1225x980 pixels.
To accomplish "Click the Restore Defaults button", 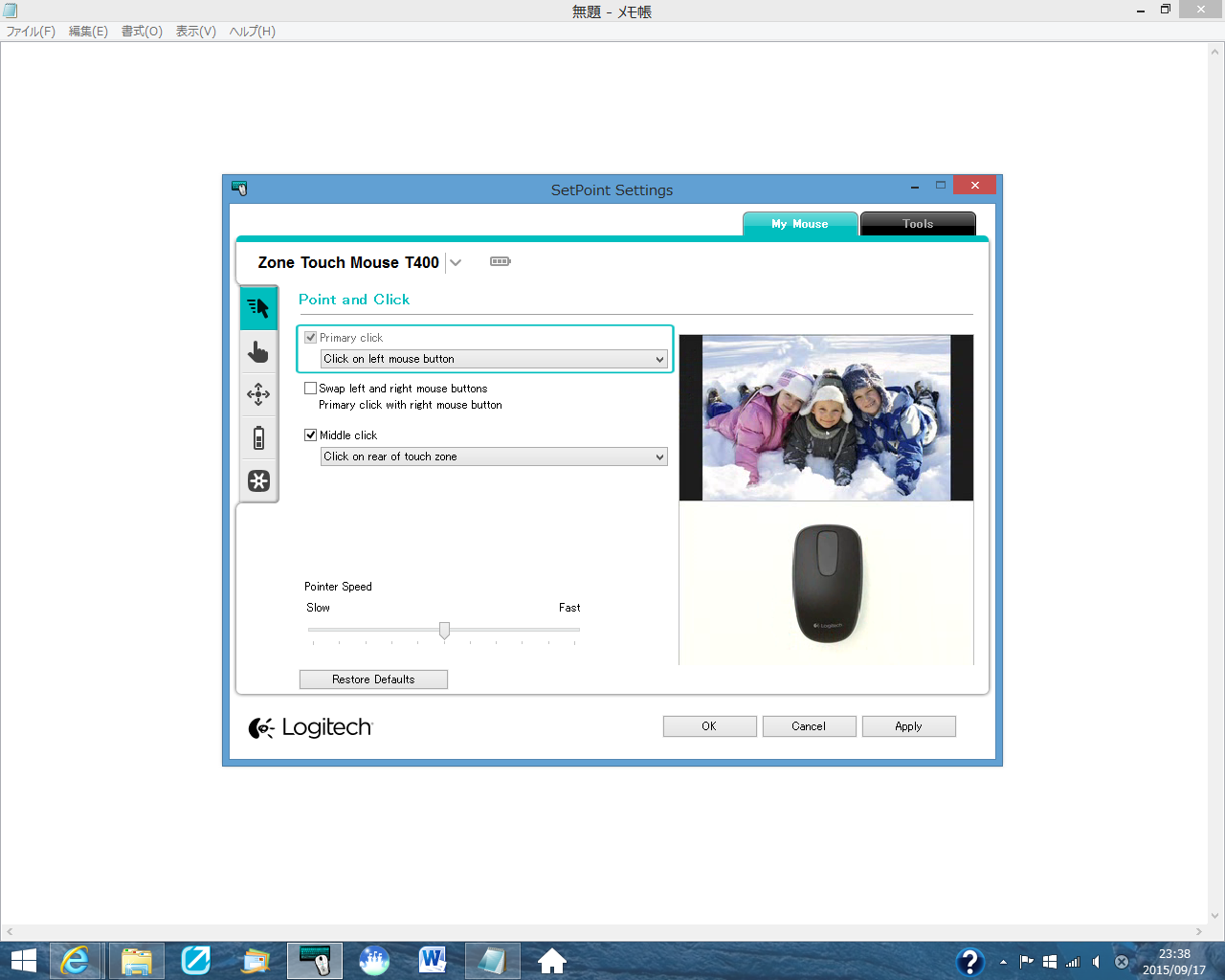I will [373, 679].
